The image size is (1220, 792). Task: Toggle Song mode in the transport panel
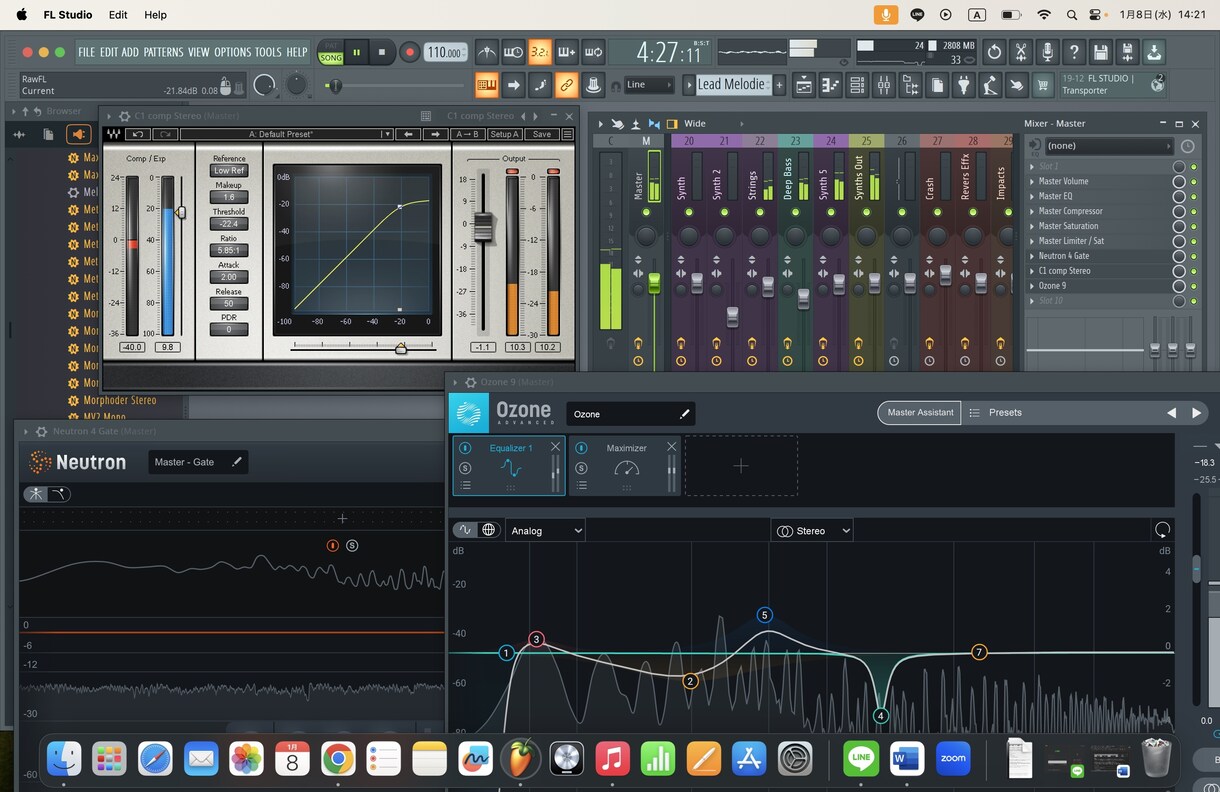pyautogui.click(x=330, y=58)
